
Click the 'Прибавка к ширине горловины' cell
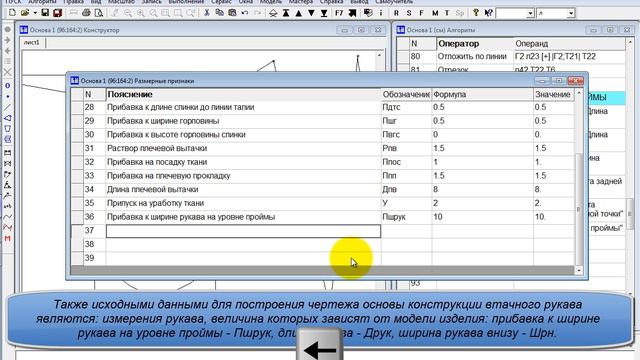[x=243, y=121]
